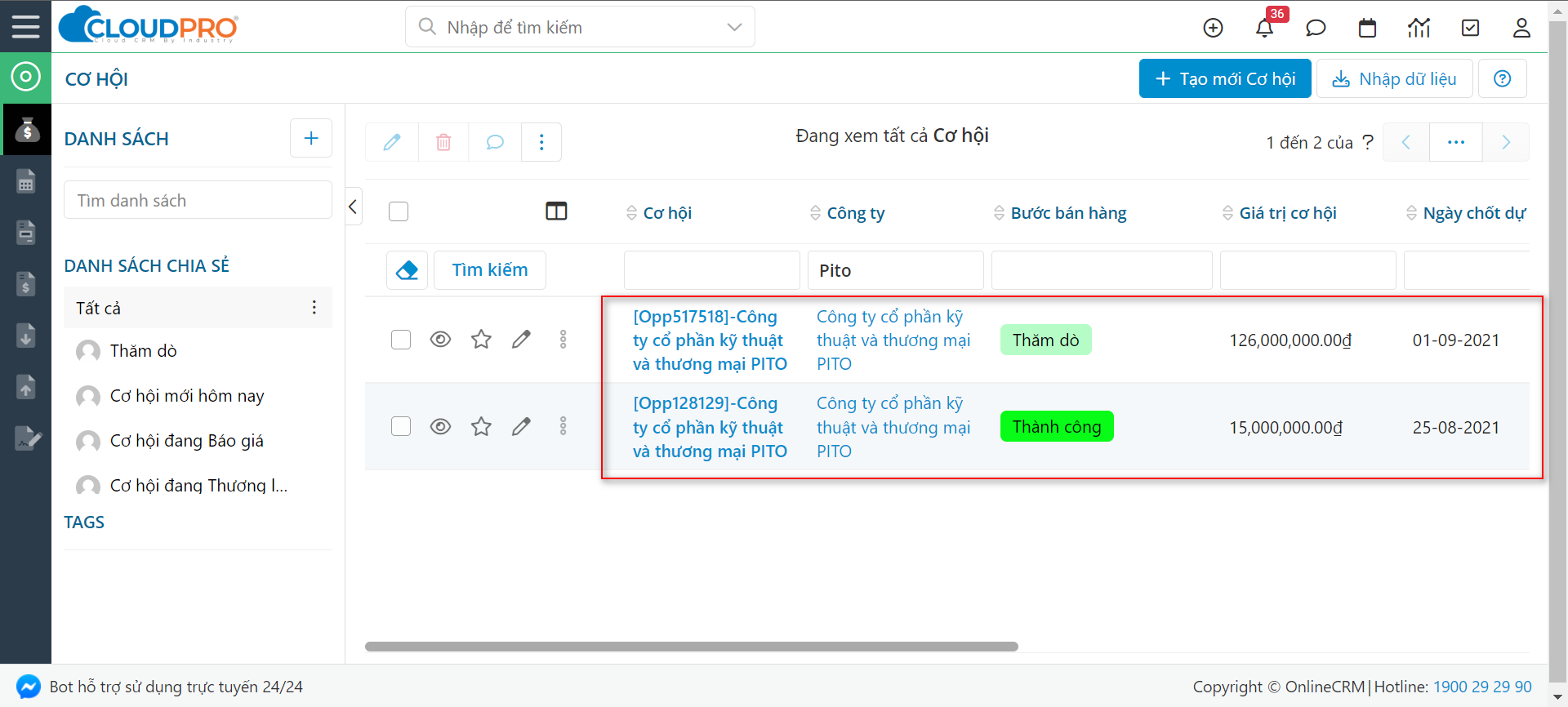Open the tasks checkmark icon in header
1568x707 pixels.
point(1470,28)
